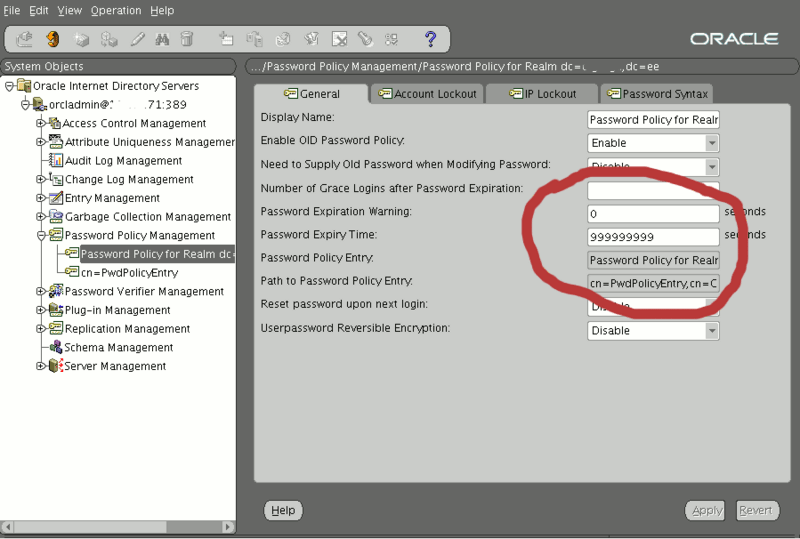800x539 pixels.
Task: Click the Oracle Internet Directory Servers folder icon
Action: pos(24,85)
